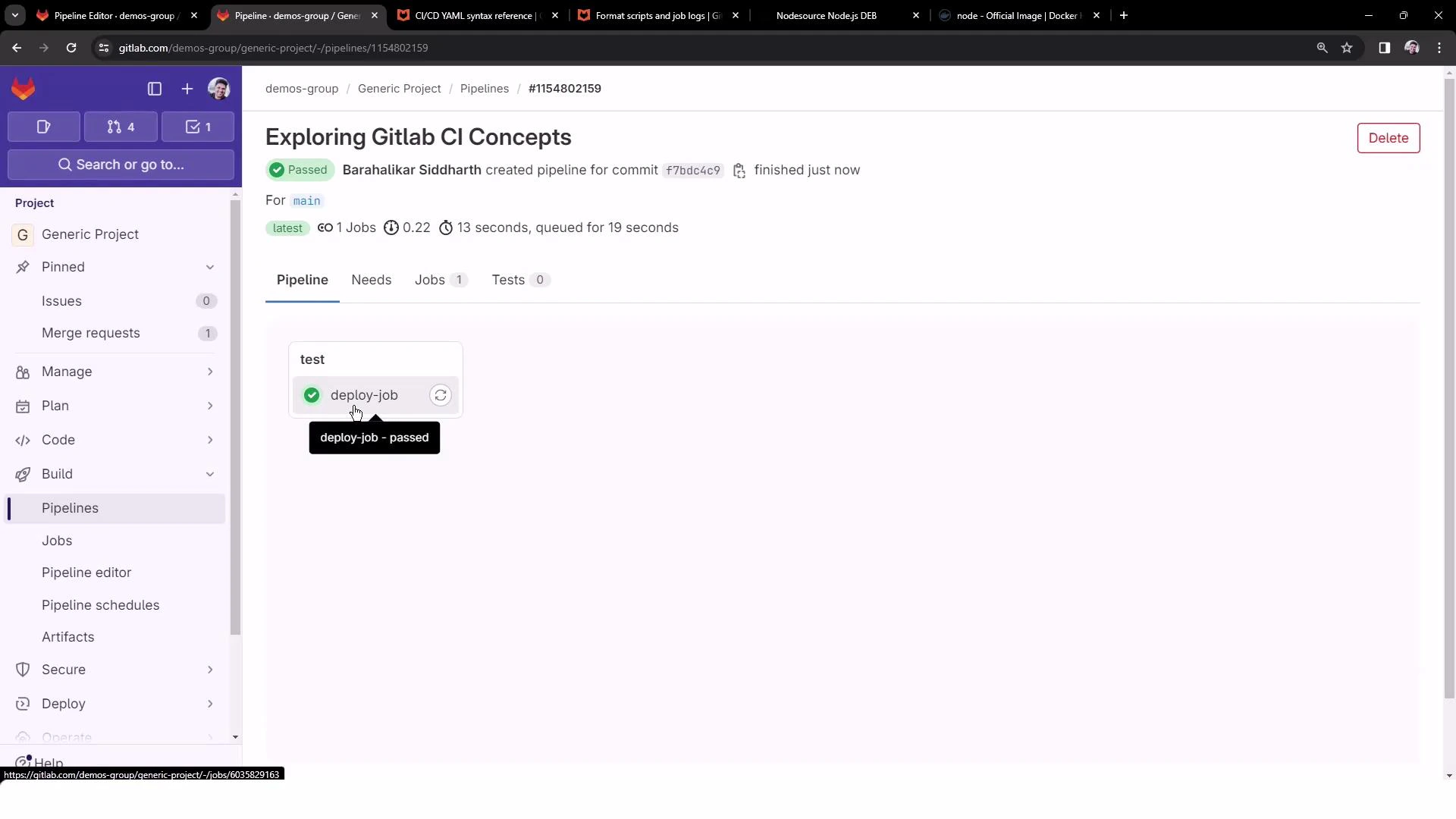
Task: Click the deploy-job green passed icon
Action: [312, 395]
